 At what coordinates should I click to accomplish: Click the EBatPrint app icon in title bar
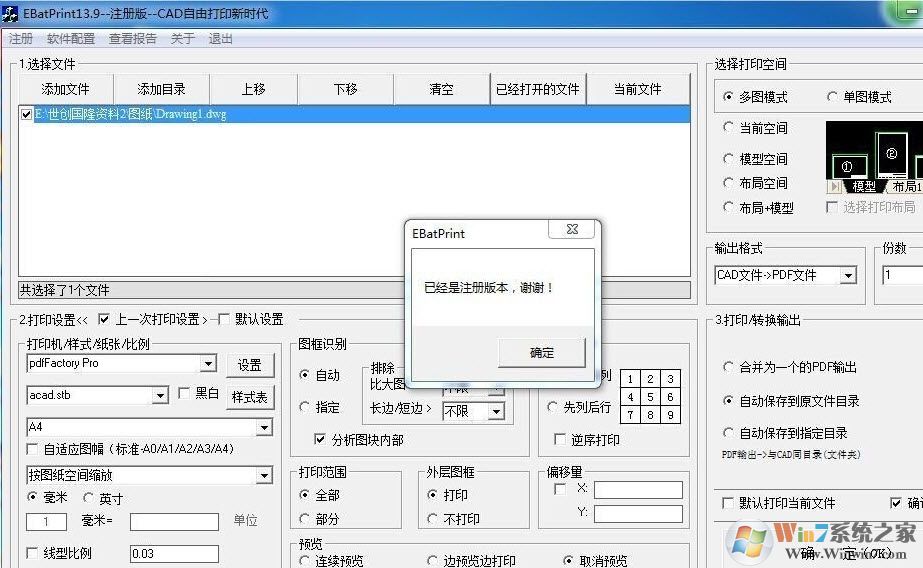point(10,13)
